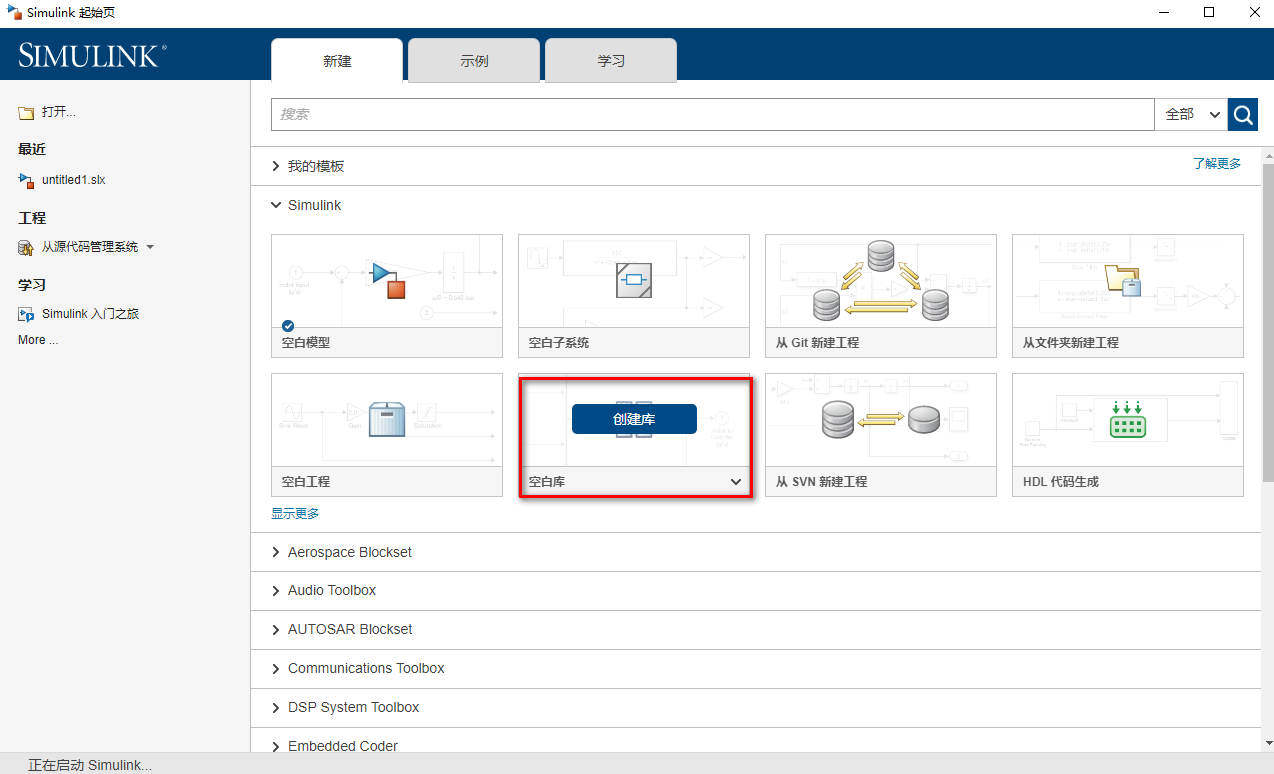Select the 从 SVN 新建工程 thumbnail
The height and width of the screenshot is (774, 1274).
(881, 420)
